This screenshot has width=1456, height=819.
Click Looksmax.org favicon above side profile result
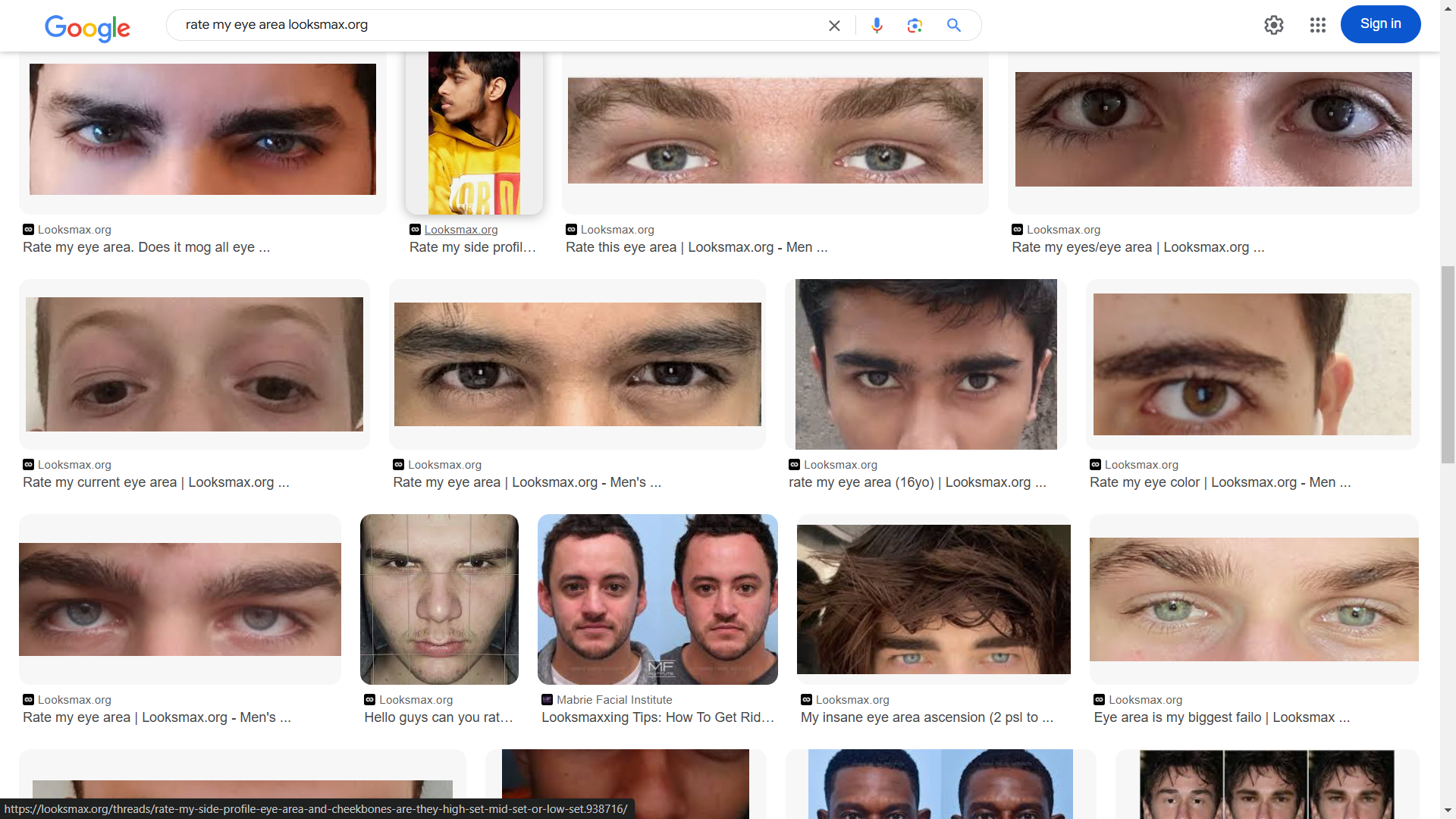click(415, 230)
